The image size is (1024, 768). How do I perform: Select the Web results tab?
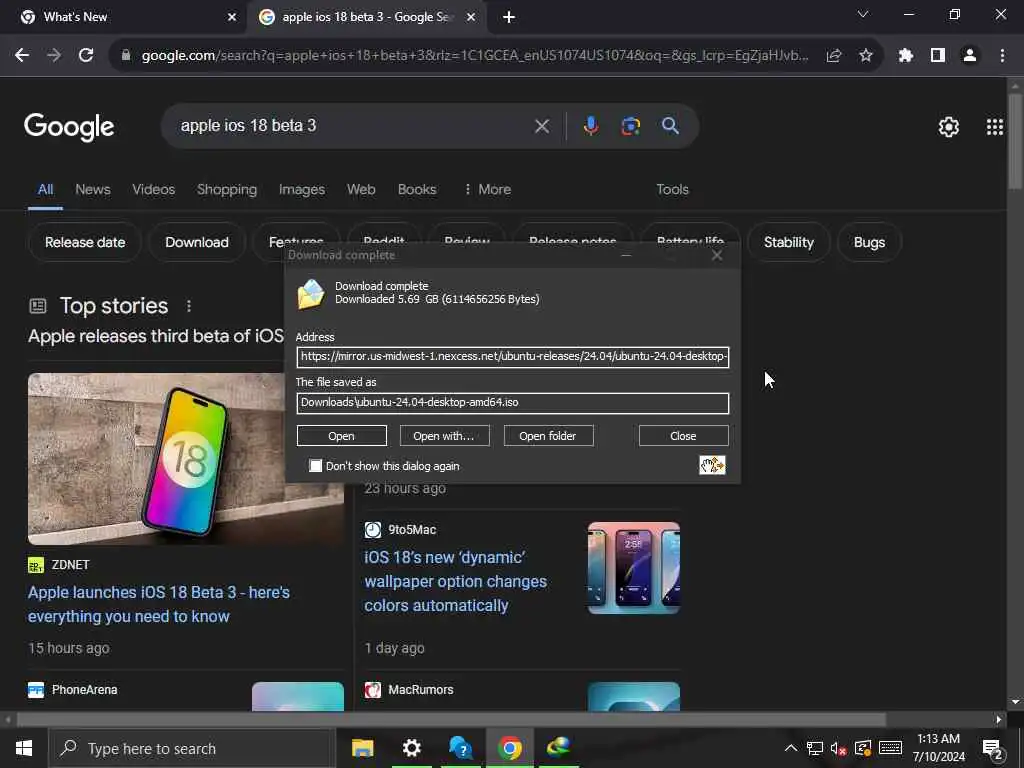pyautogui.click(x=361, y=189)
